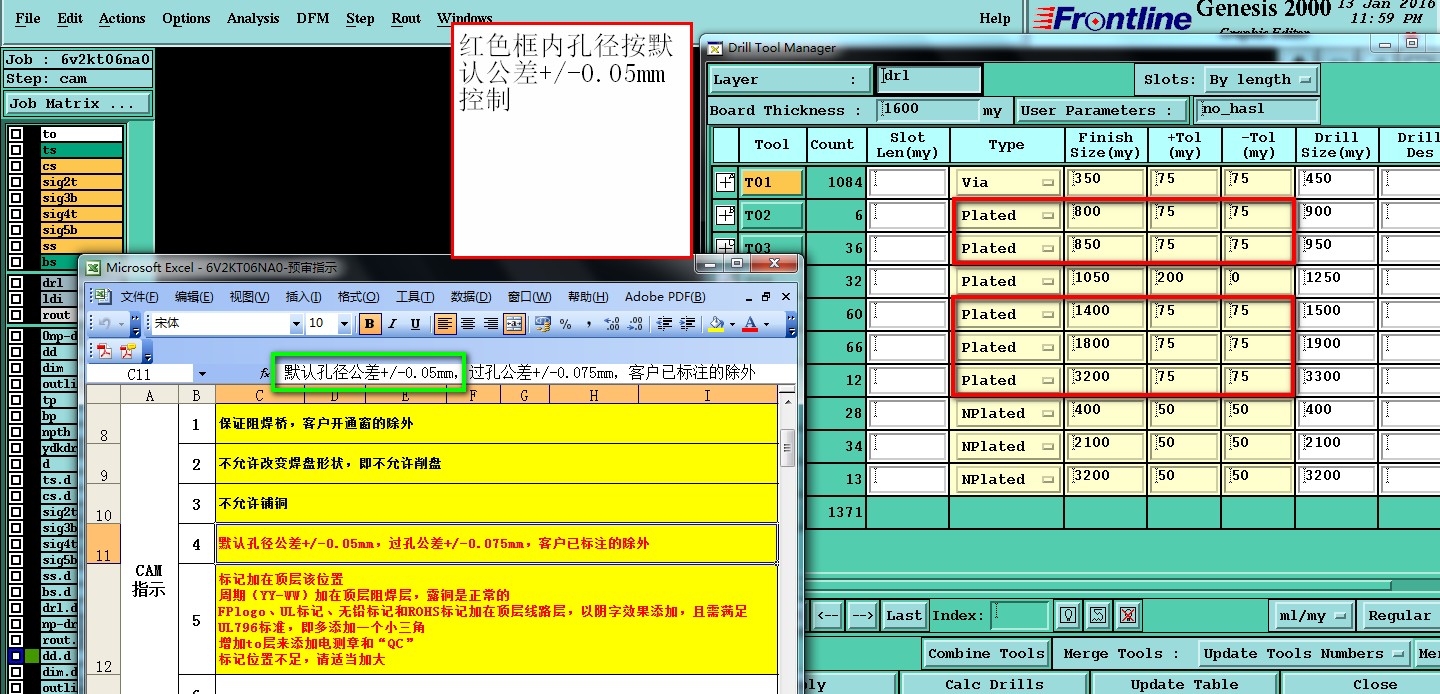Apply center alignment in Excel toolbar

[468, 324]
